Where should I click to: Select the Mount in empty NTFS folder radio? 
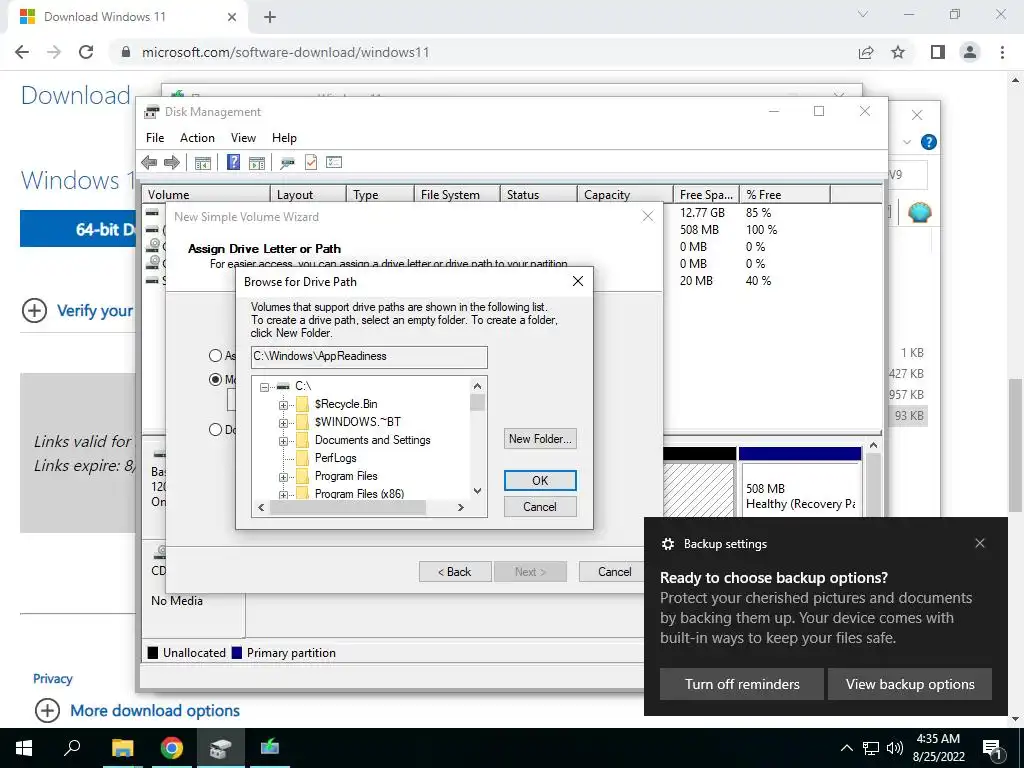pos(216,379)
